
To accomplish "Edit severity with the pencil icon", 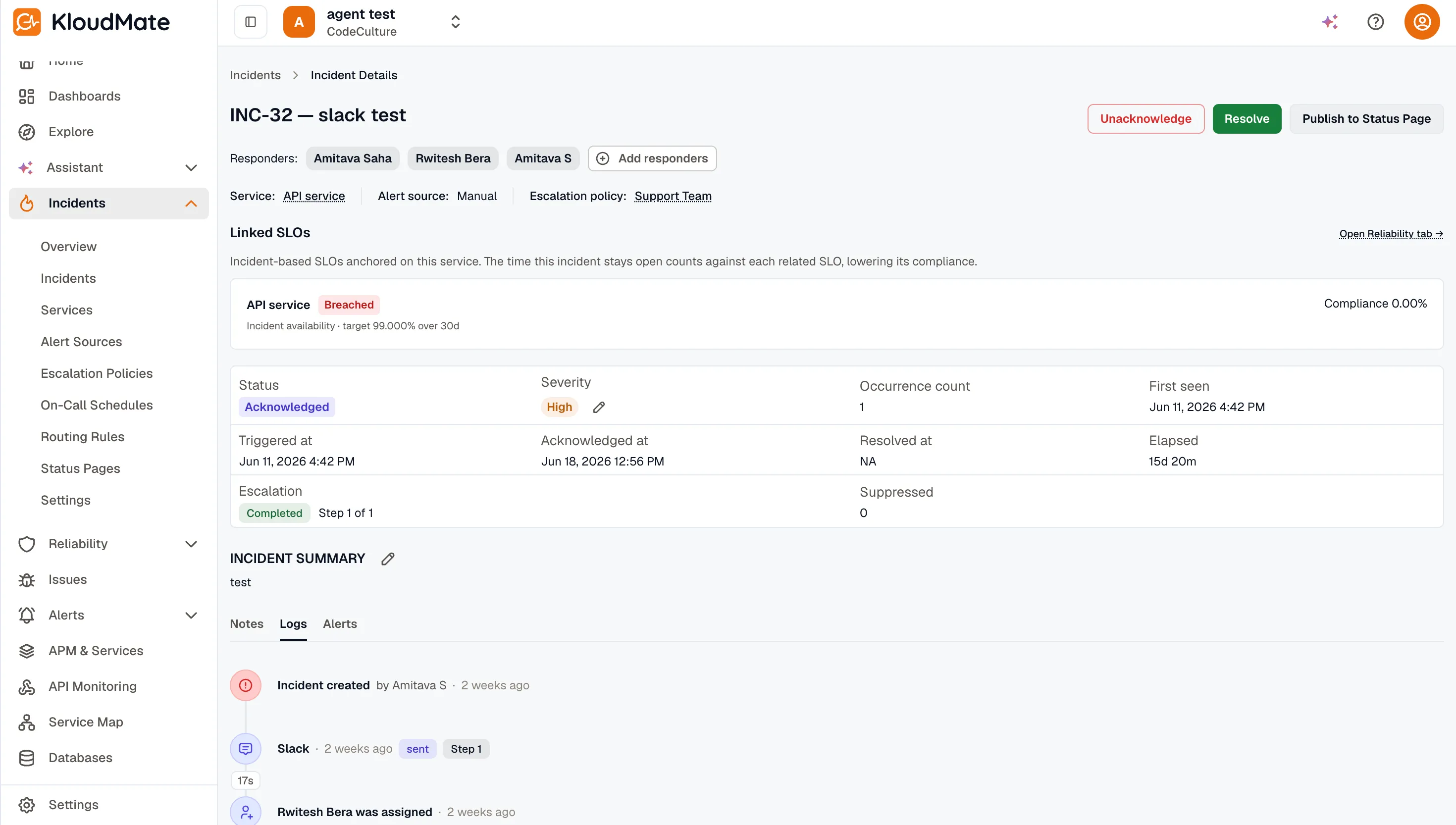I will click(x=599, y=407).
